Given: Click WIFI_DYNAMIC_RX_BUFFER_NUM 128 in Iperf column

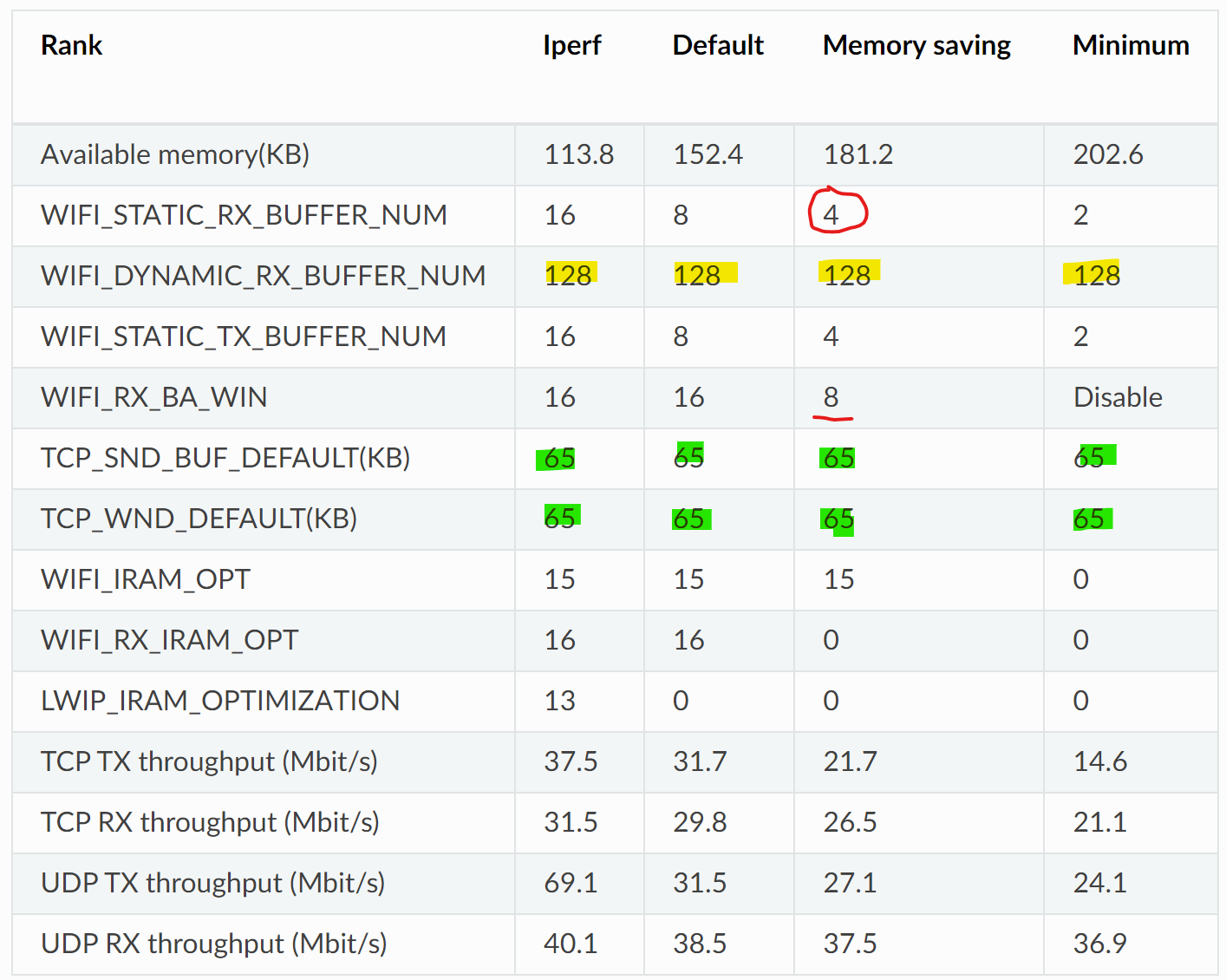Looking at the screenshot, I should (568, 276).
